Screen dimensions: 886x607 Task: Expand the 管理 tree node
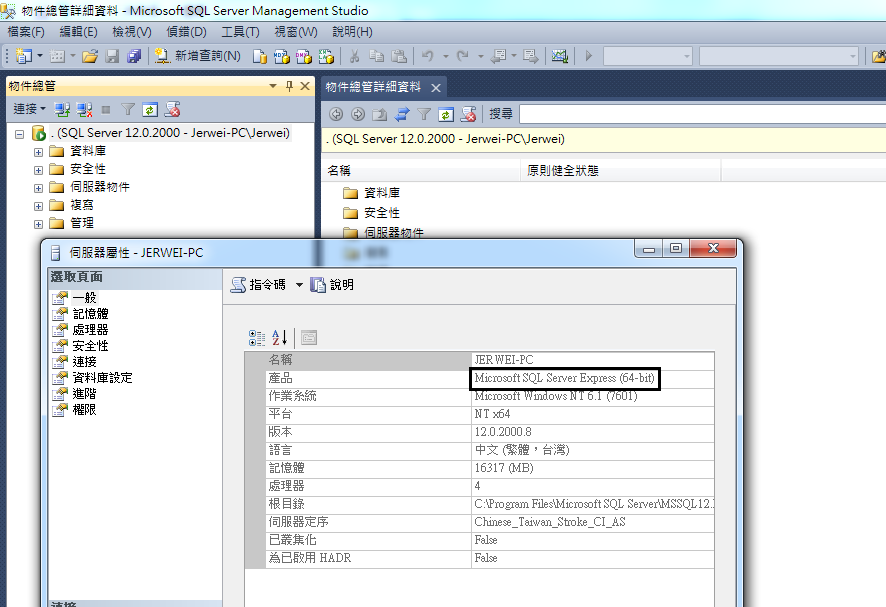38,224
